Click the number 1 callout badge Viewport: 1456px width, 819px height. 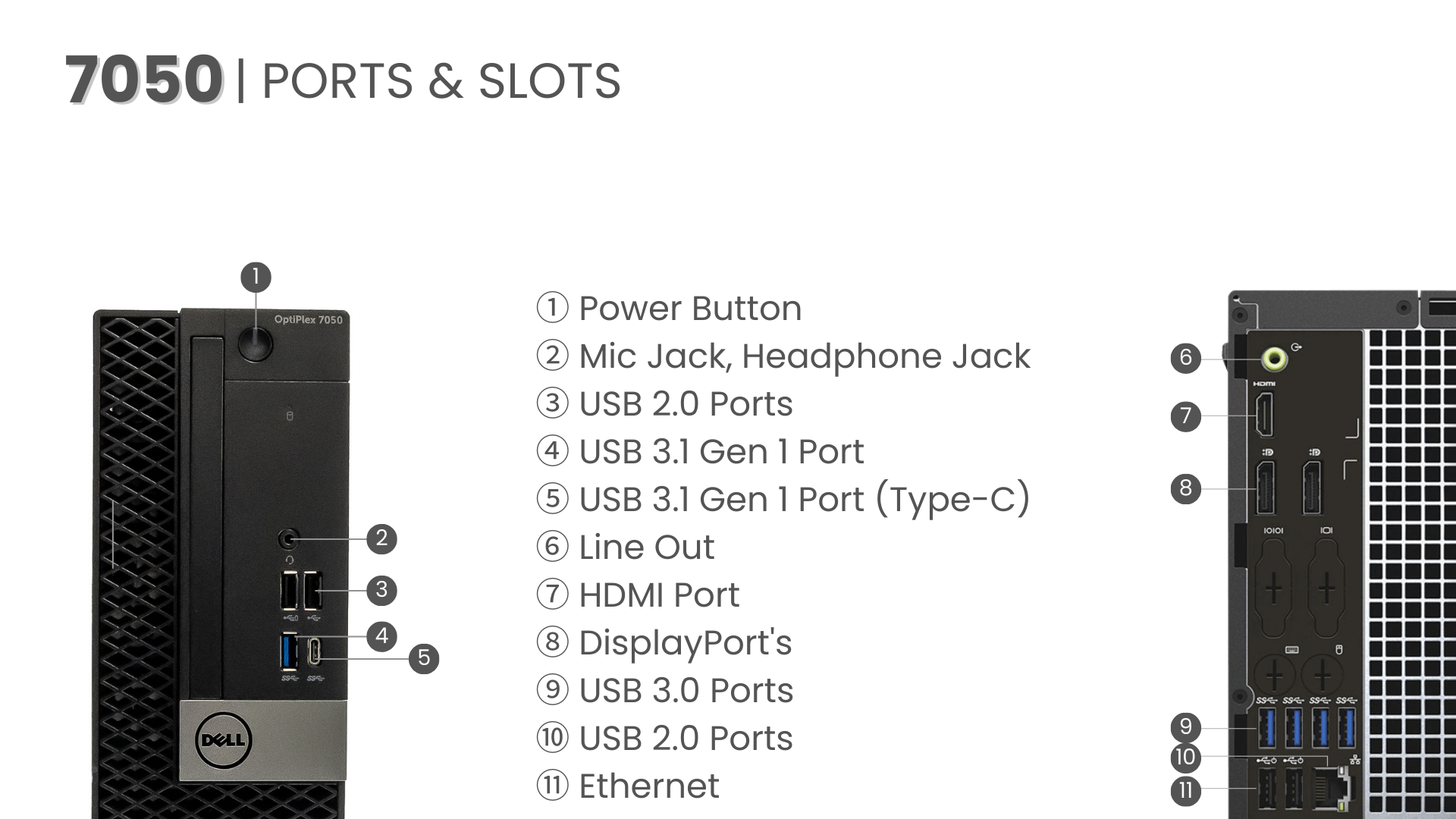click(256, 277)
